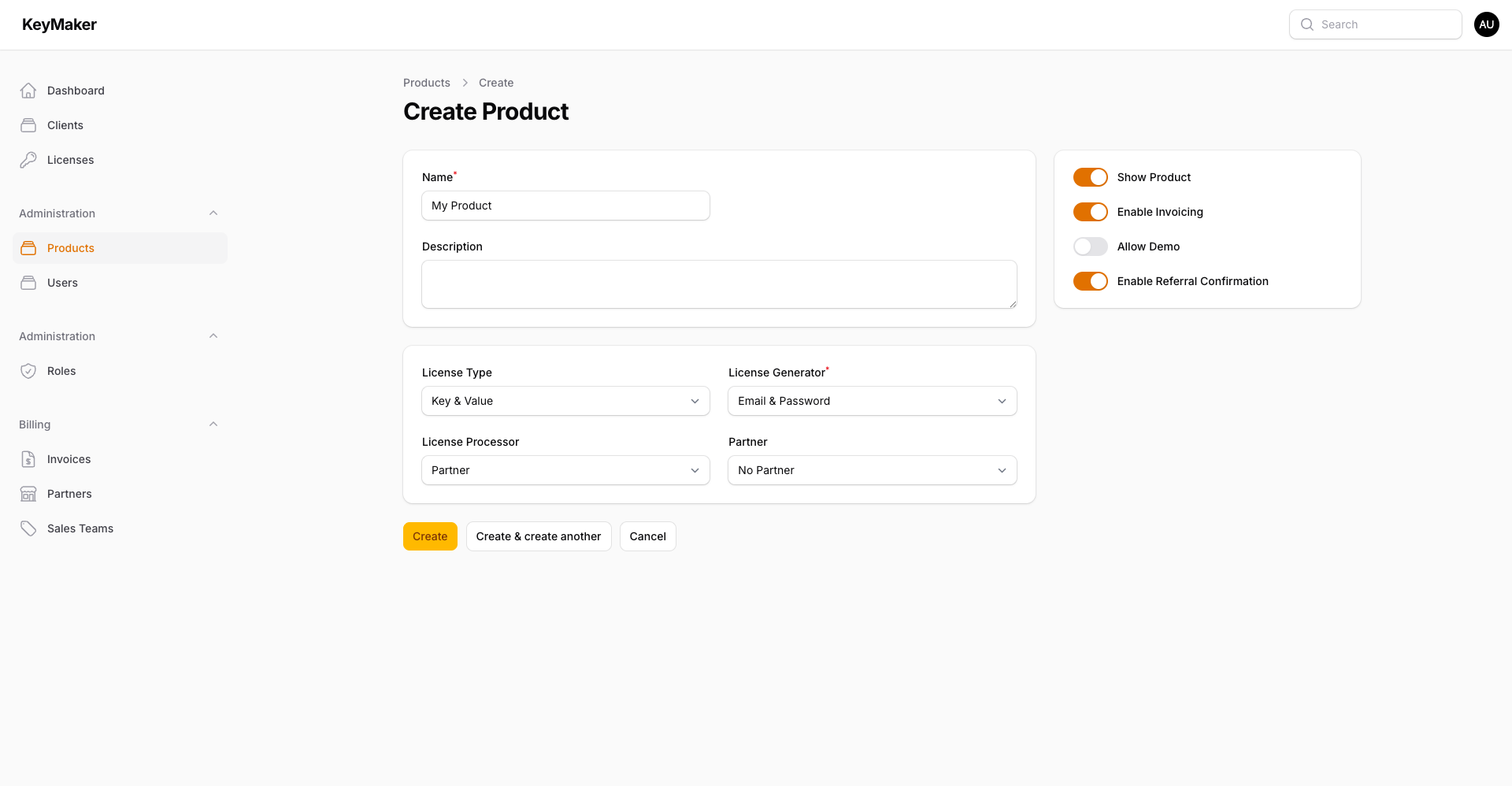Select the Licenses key icon
1512x786 pixels.
coord(28,159)
